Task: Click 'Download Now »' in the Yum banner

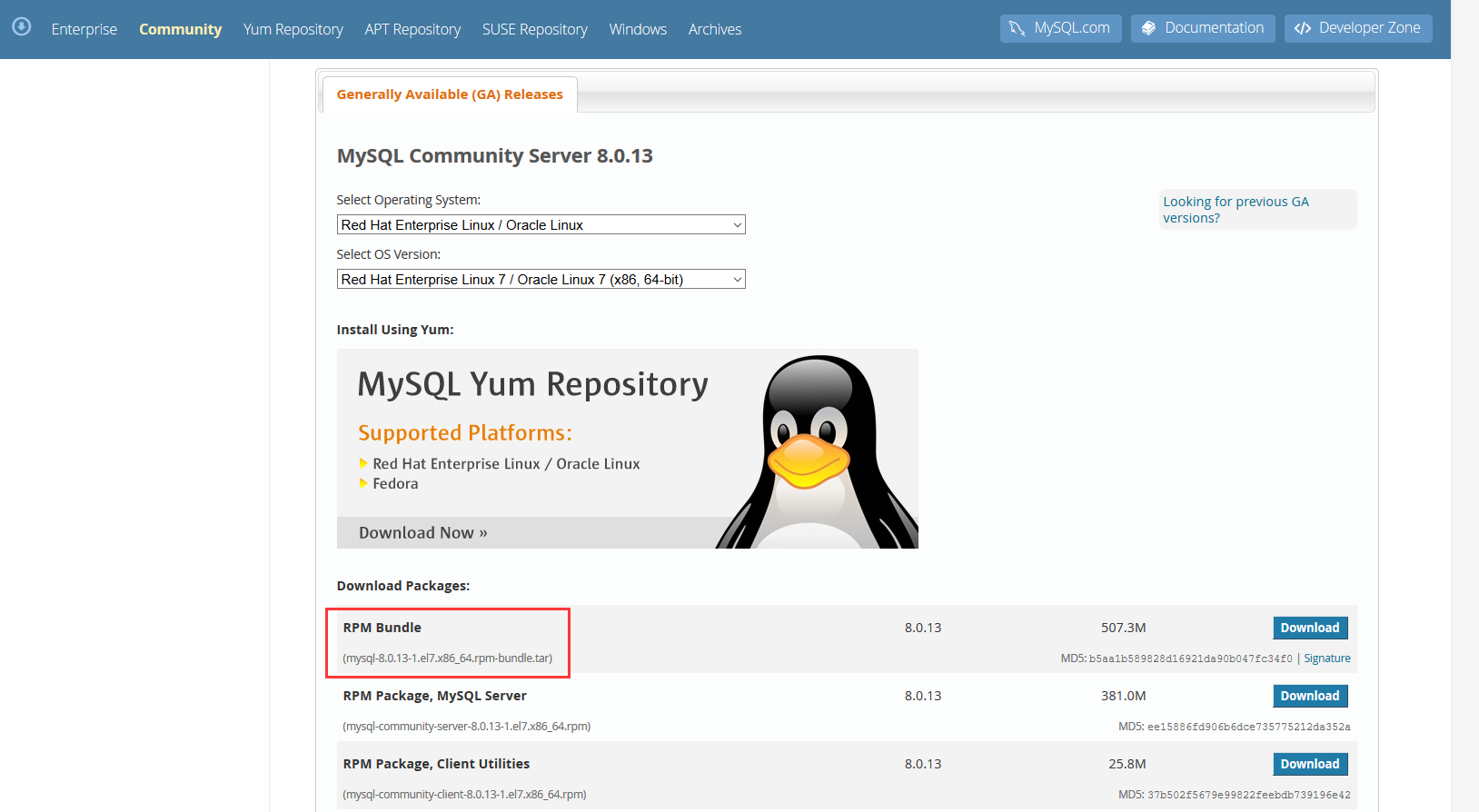Action: 423,533
